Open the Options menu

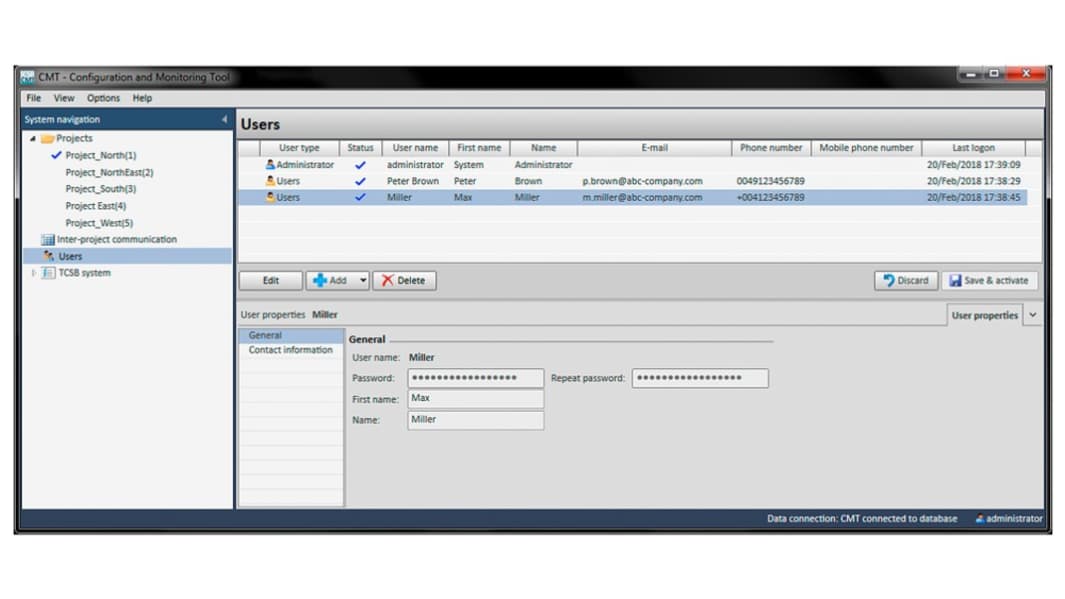coord(103,98)
